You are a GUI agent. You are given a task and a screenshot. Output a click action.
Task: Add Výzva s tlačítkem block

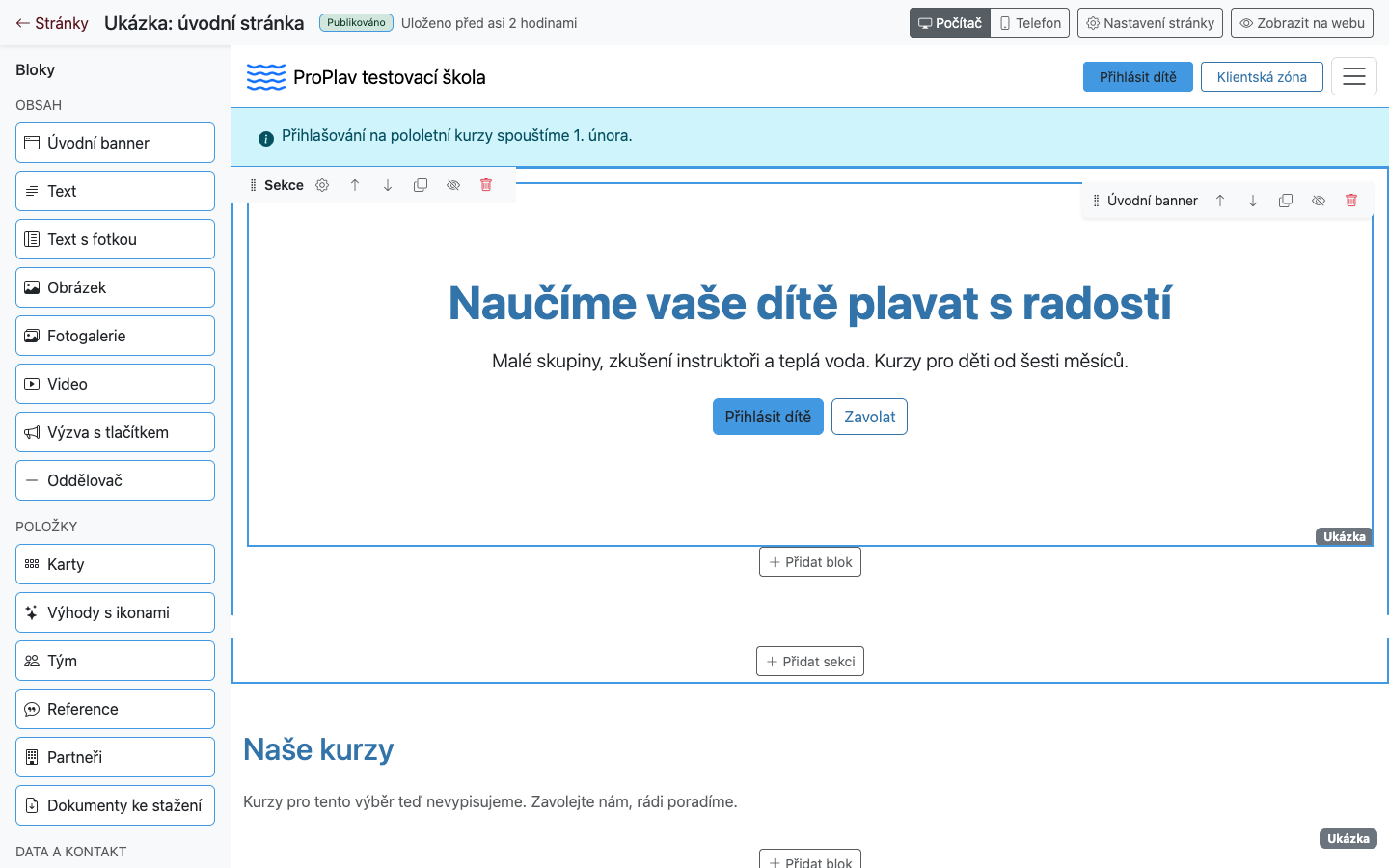(115, 432)
